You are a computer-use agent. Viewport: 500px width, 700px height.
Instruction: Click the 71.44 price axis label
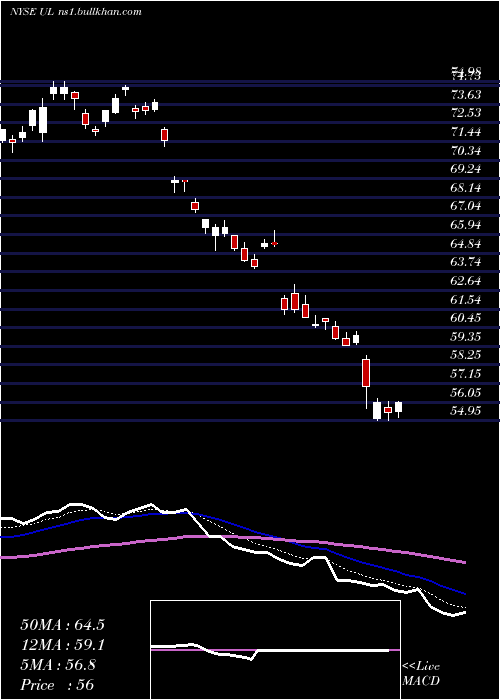click(x=466, y=132)
